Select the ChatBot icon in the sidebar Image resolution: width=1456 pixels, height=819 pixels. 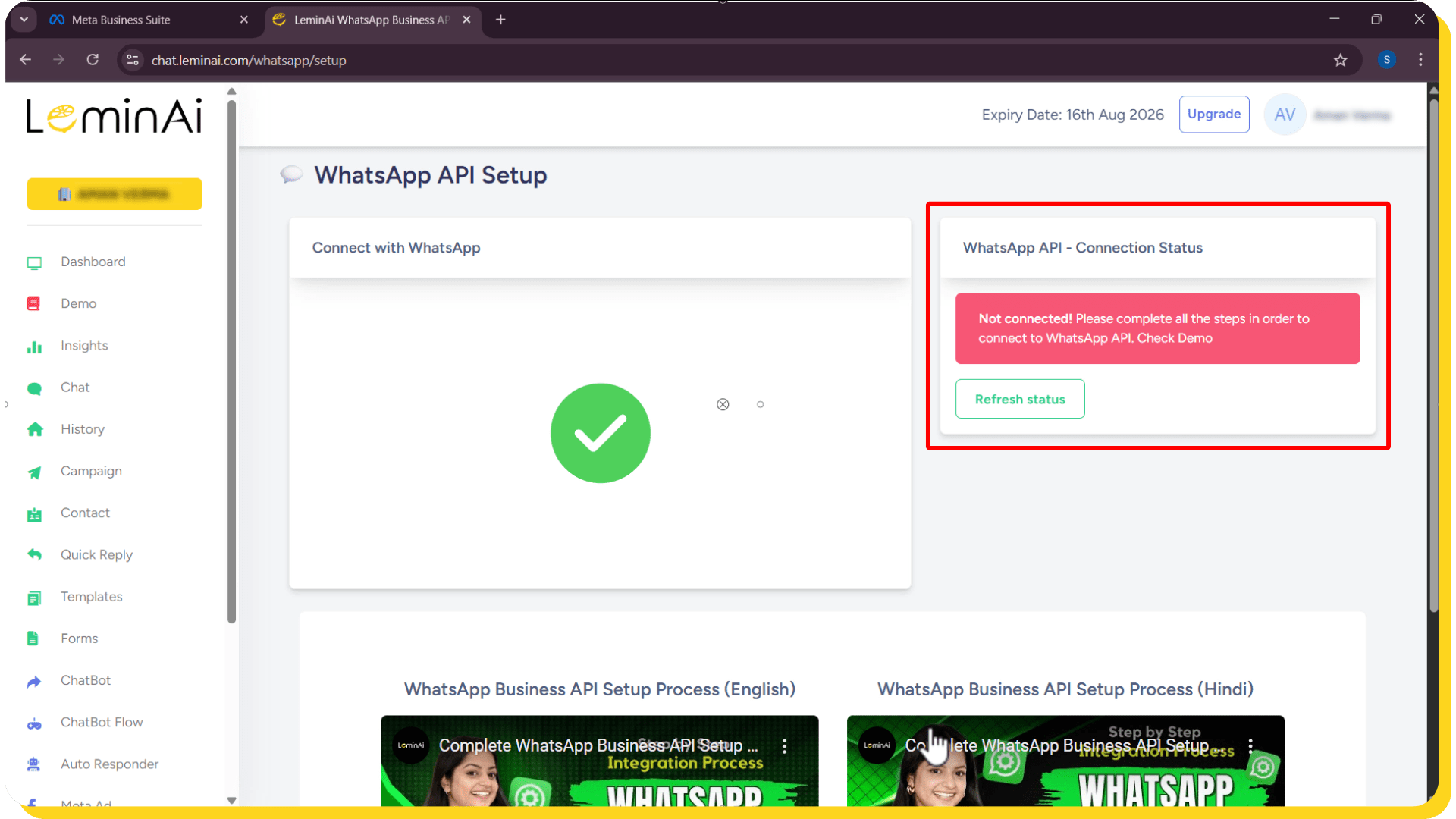(x=35, y=680)
